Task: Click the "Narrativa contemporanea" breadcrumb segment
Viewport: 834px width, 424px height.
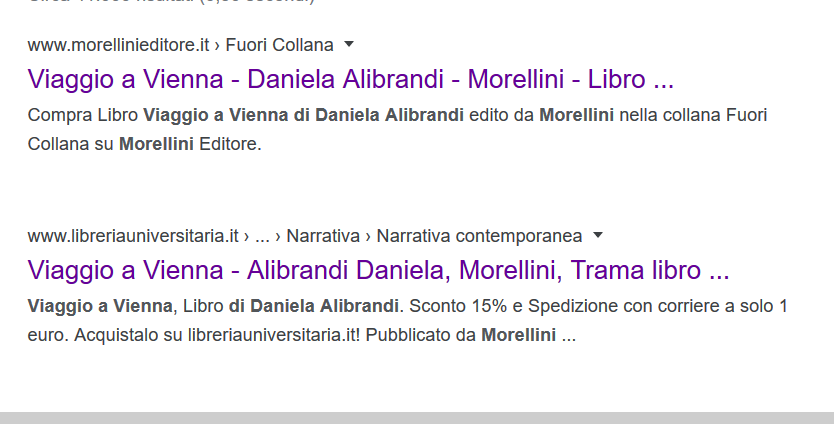Action: click(479, 236)
